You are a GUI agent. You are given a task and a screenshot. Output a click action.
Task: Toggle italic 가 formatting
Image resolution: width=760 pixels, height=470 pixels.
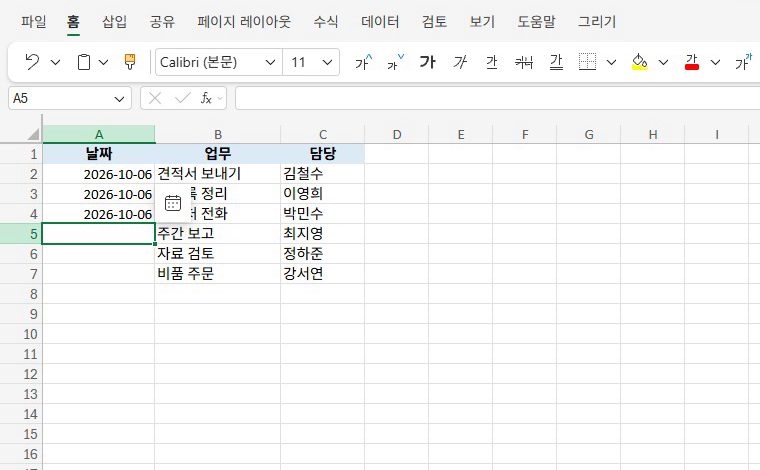point(459,62)
